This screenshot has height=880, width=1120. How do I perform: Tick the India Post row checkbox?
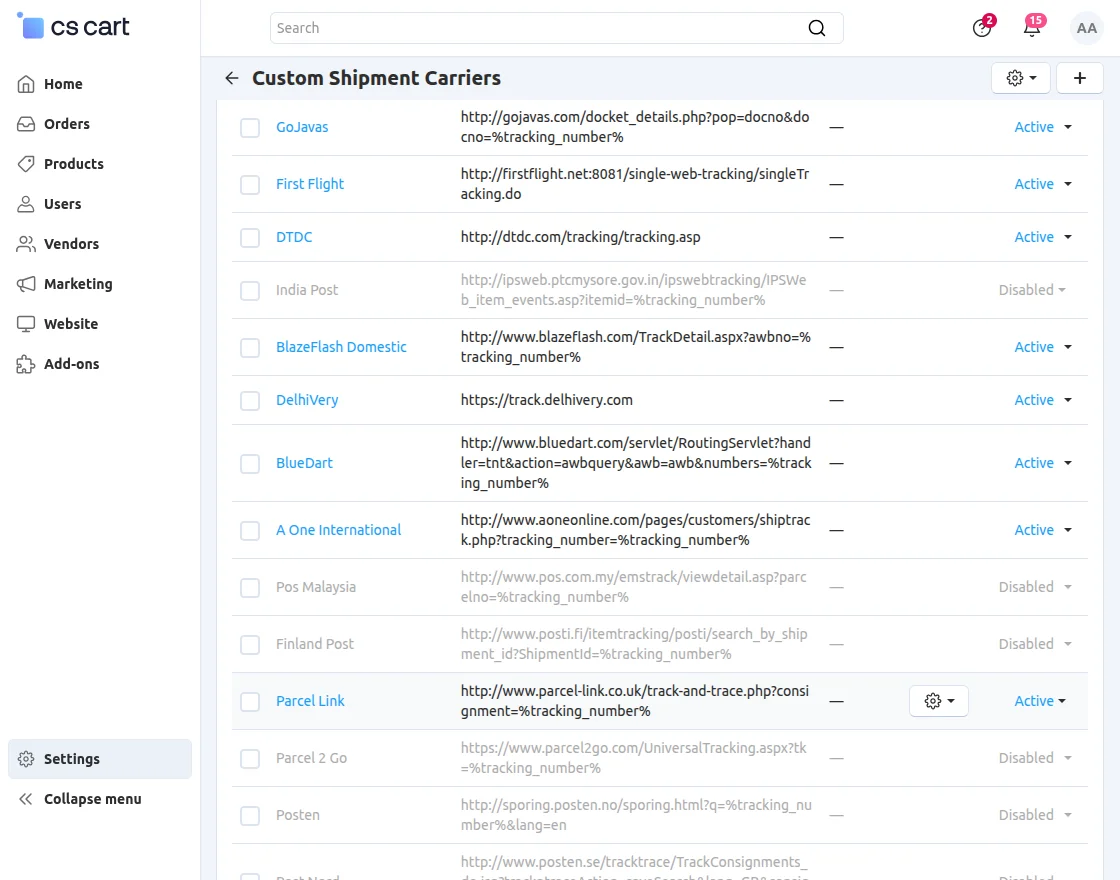tap(250, 291)
